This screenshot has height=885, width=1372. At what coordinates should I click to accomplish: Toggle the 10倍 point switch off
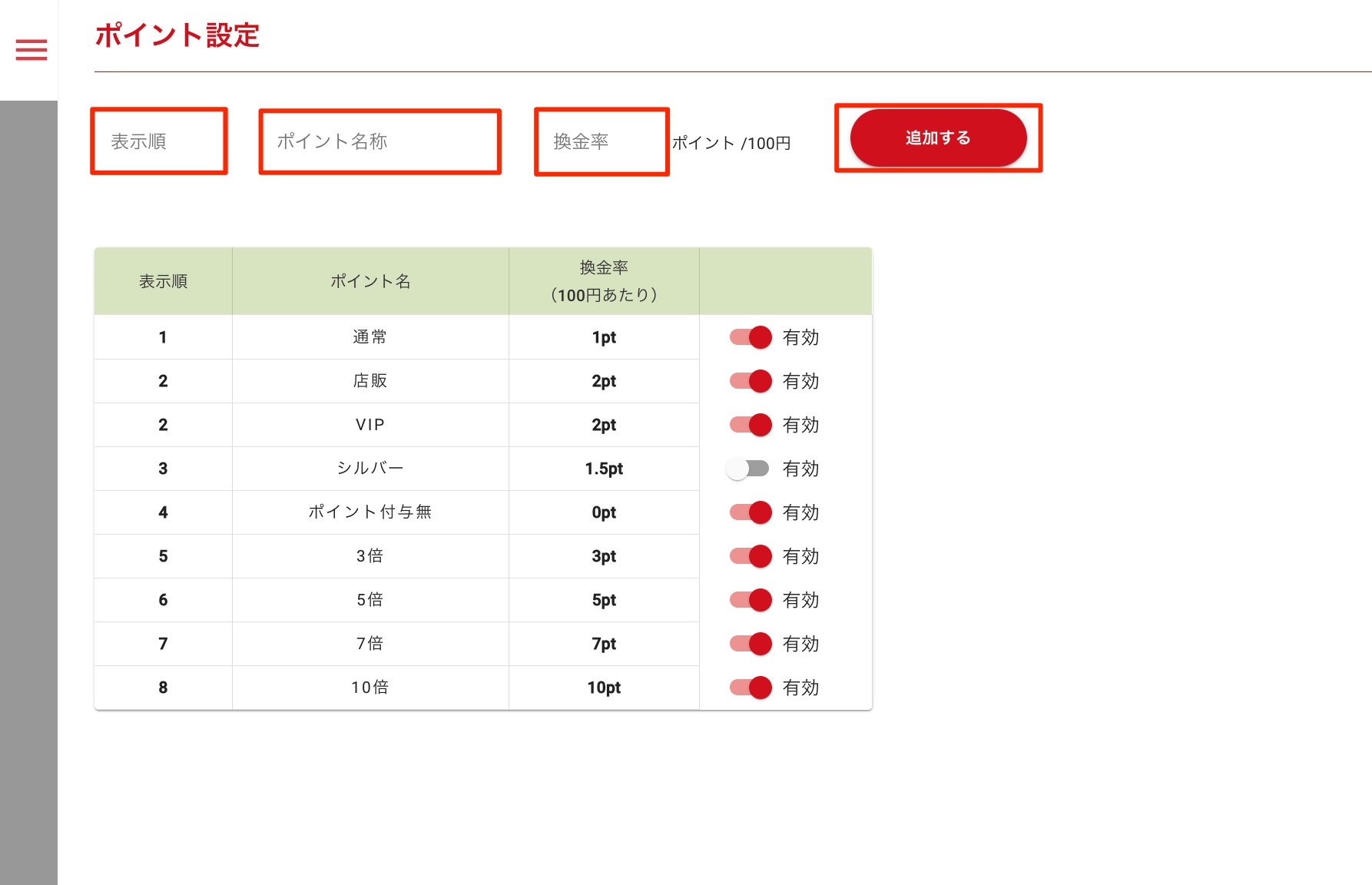coord(751,688)
